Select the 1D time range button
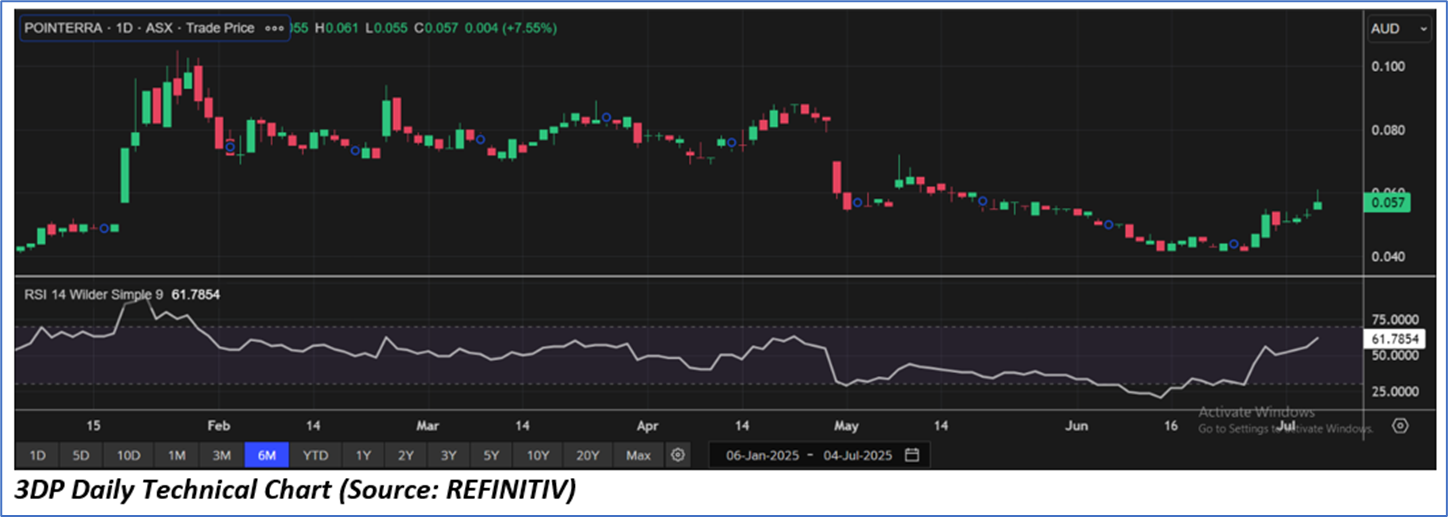 (x=37, y=455)
